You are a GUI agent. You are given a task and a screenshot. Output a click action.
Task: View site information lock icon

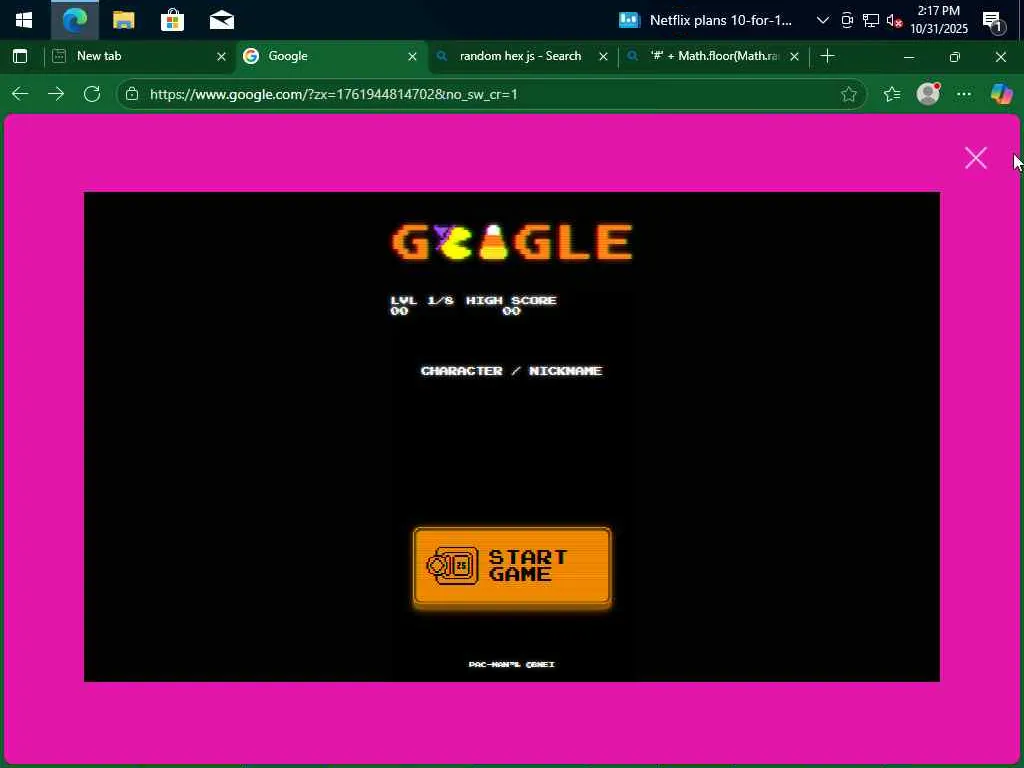click(132, 94)
